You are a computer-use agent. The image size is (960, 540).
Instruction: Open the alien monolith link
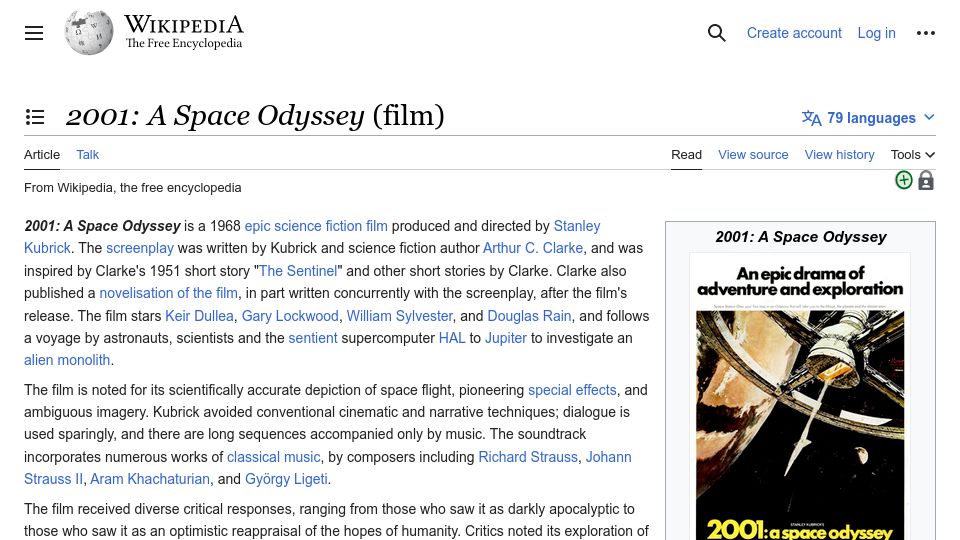pyautogui.click(x=67, y=360)
